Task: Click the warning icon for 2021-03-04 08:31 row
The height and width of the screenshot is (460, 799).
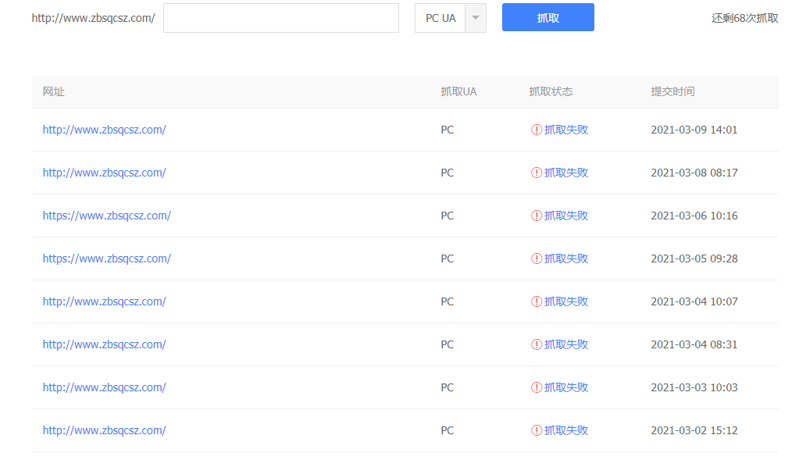Action: point(536,345)
